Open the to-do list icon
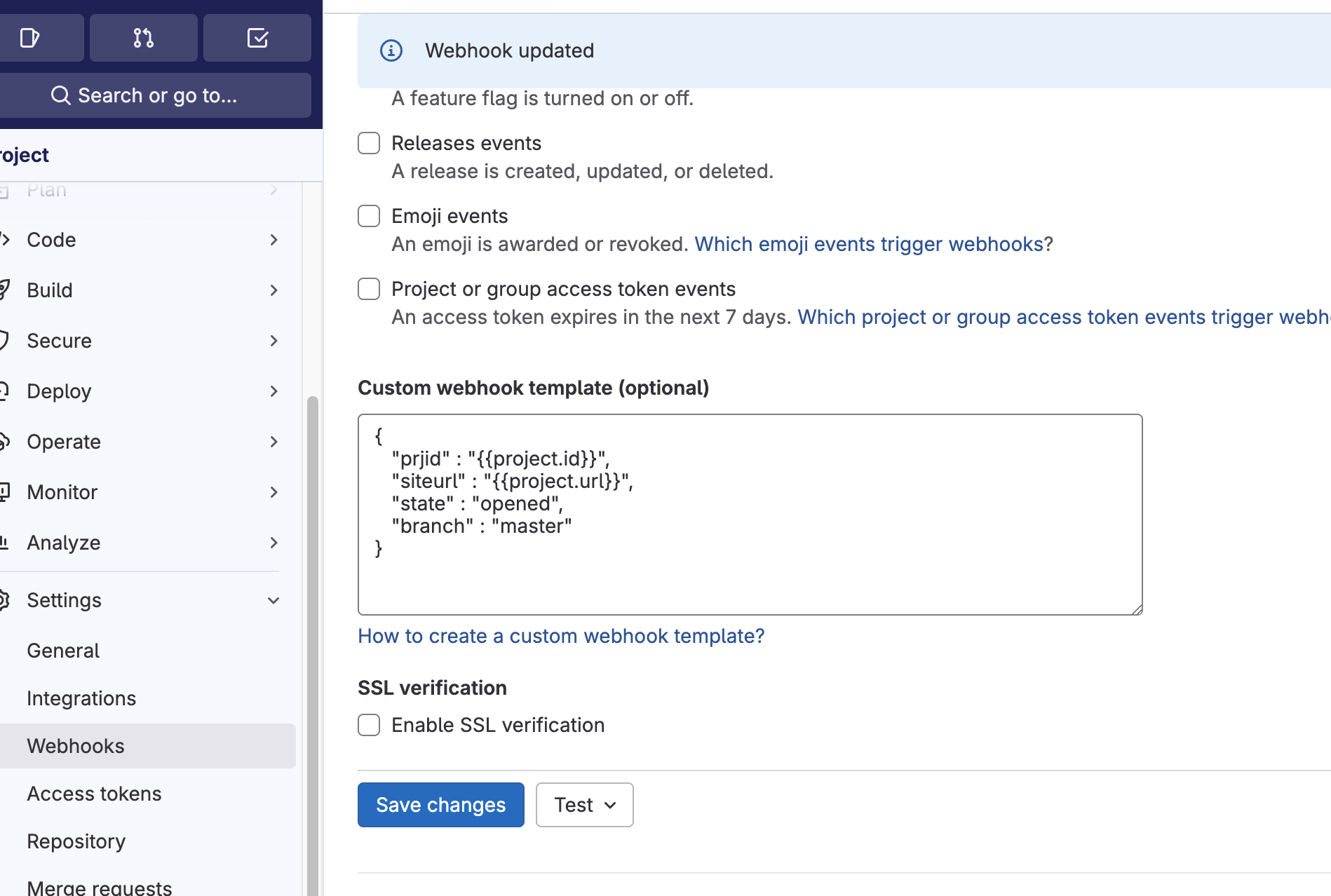Image resolution: width=1331 pixels, height=896 pixels. pos(257,38)
